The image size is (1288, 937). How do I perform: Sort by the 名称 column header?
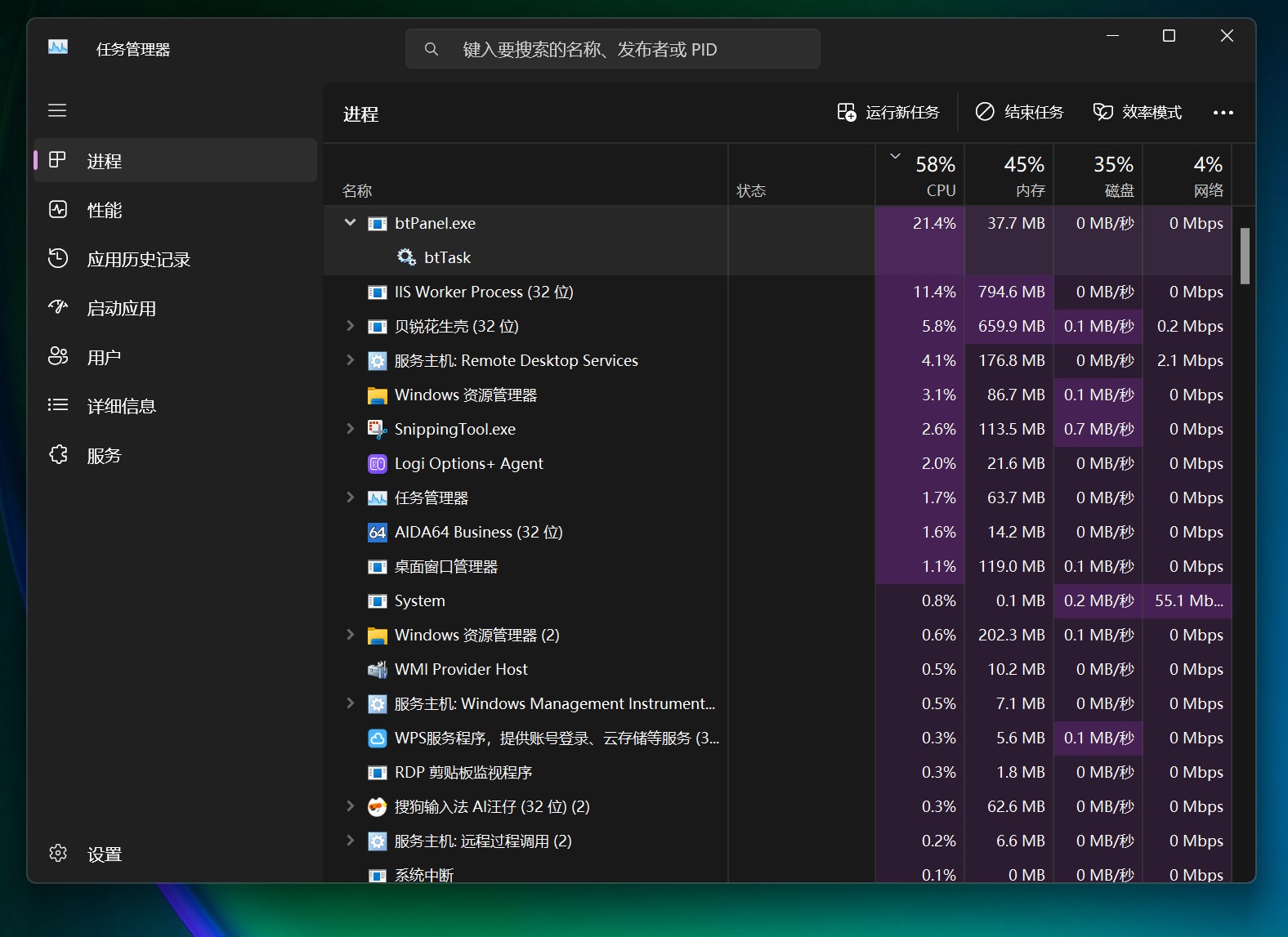pyautogui.click(x=525, y=176)
